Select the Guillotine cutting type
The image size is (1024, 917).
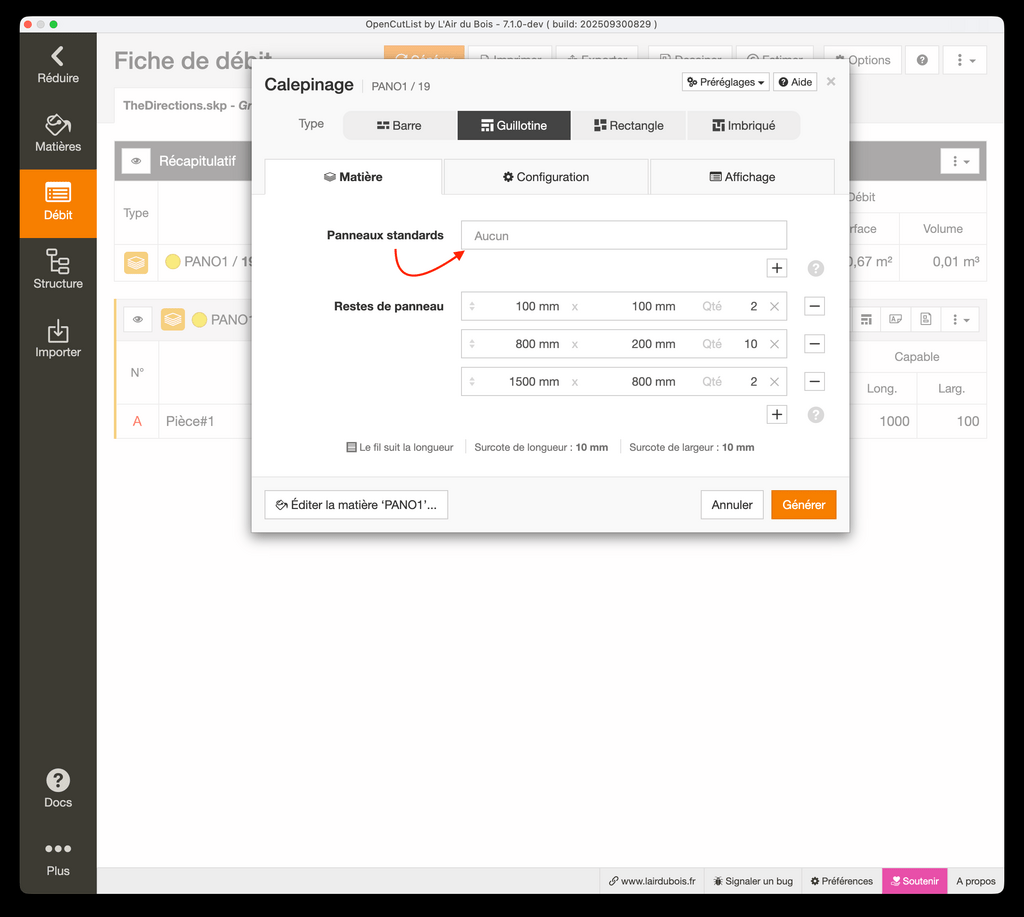pyautogui.click(x=514, y=125)
